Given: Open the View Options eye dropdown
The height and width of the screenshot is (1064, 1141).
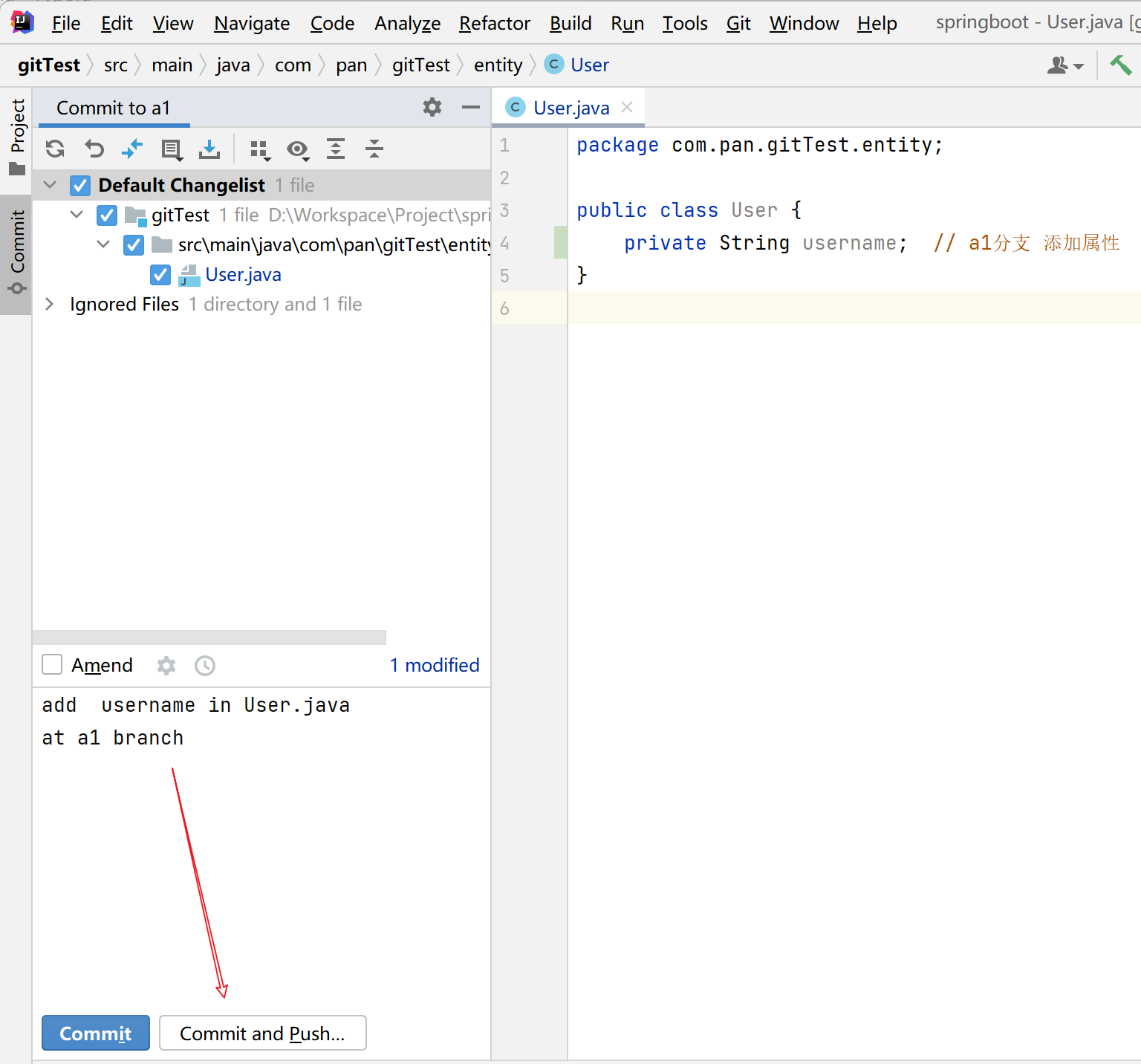Looking at the screenshot, I should point(298,150).
